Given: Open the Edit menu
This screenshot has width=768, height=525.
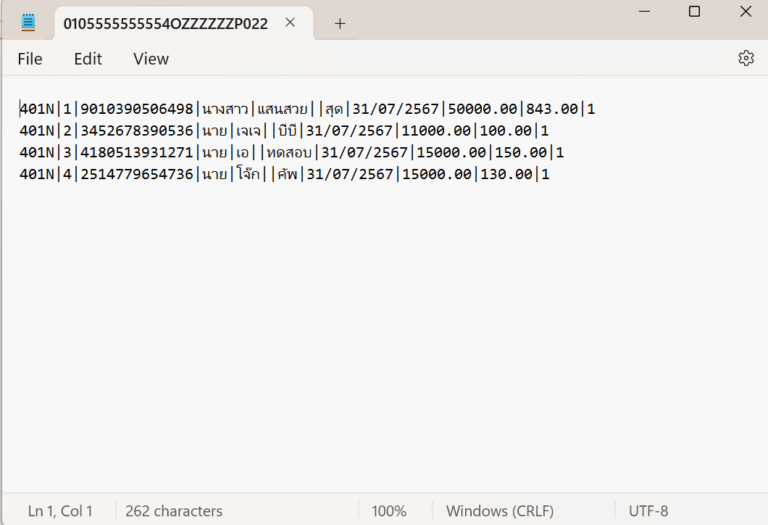Looking at the screenshot, I should coord(88,59).
